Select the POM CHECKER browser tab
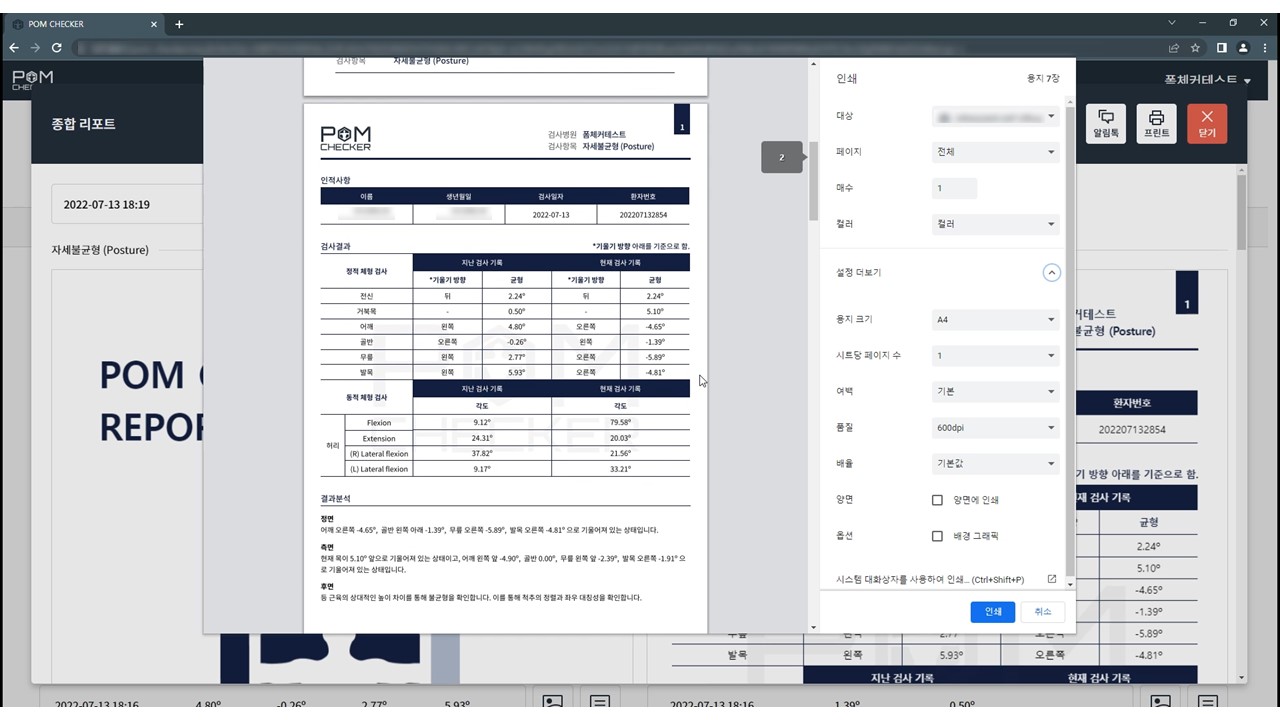The width and height of the screenshot is (1280, 720). point(85,24)
